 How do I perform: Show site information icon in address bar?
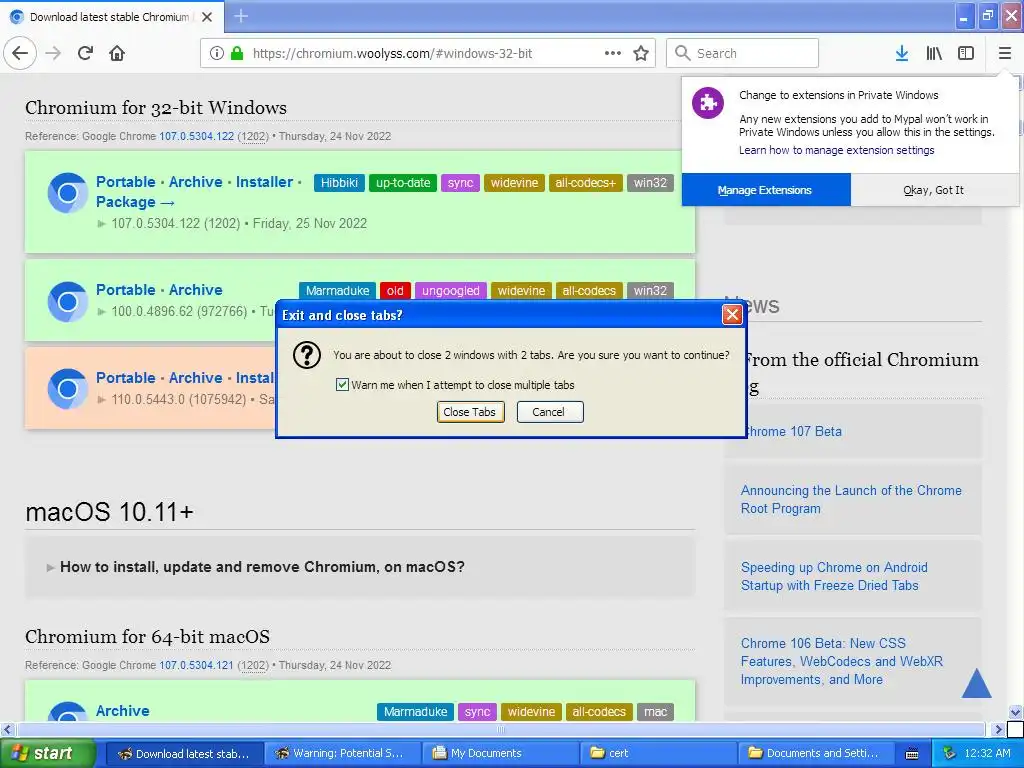pyautogui.click(x=216, y=53)
